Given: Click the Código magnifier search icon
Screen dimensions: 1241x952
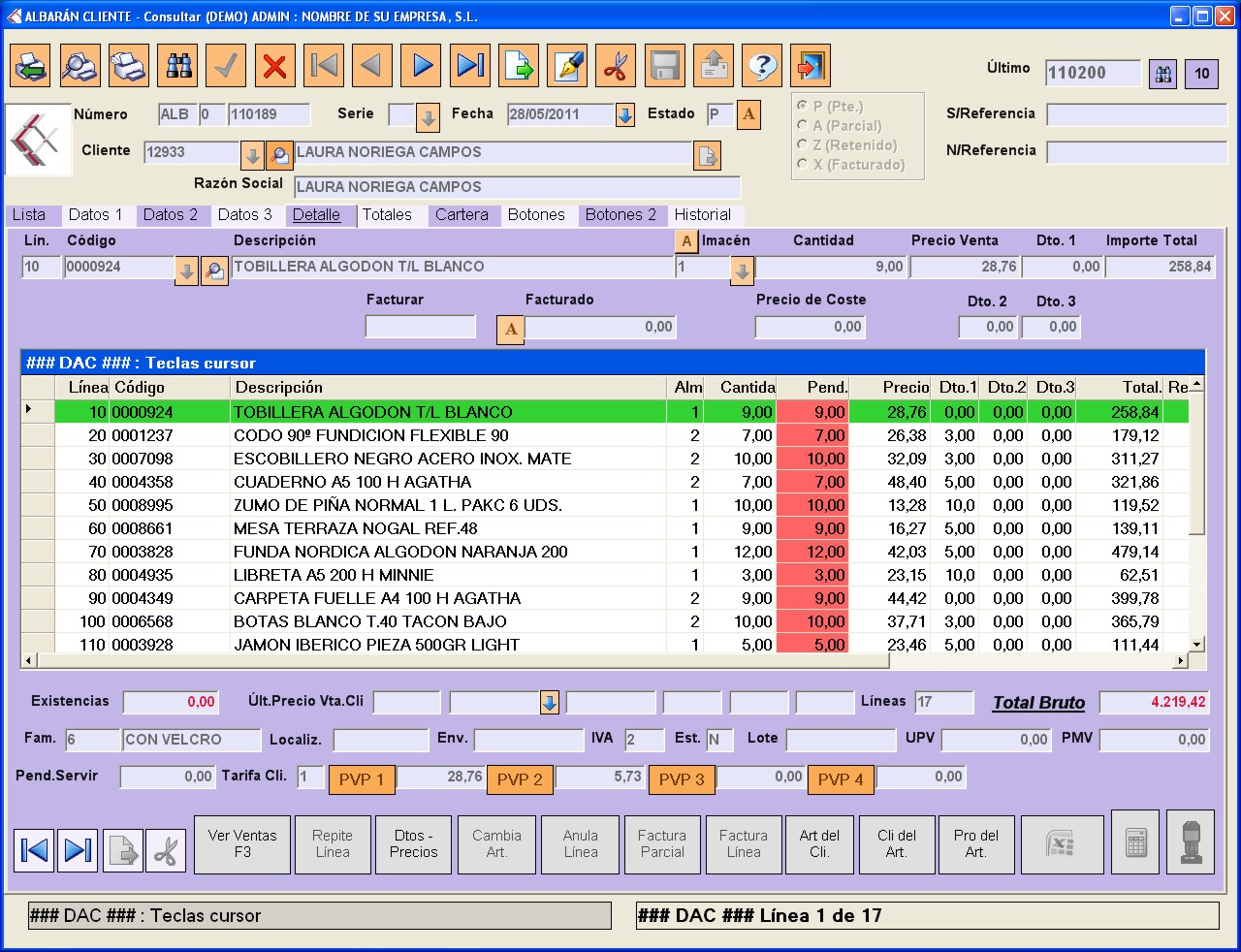Looking at the screenshot, I should point(214,270).
